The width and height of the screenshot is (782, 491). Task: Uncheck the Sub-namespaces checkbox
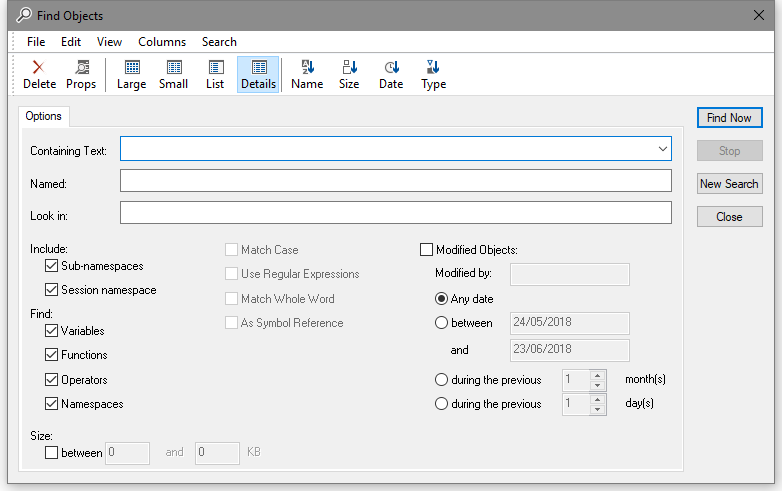tap(51, 266)
